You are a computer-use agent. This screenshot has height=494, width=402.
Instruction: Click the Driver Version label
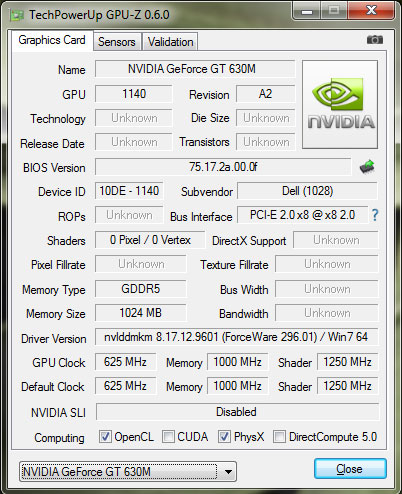(x=53, y=339)
